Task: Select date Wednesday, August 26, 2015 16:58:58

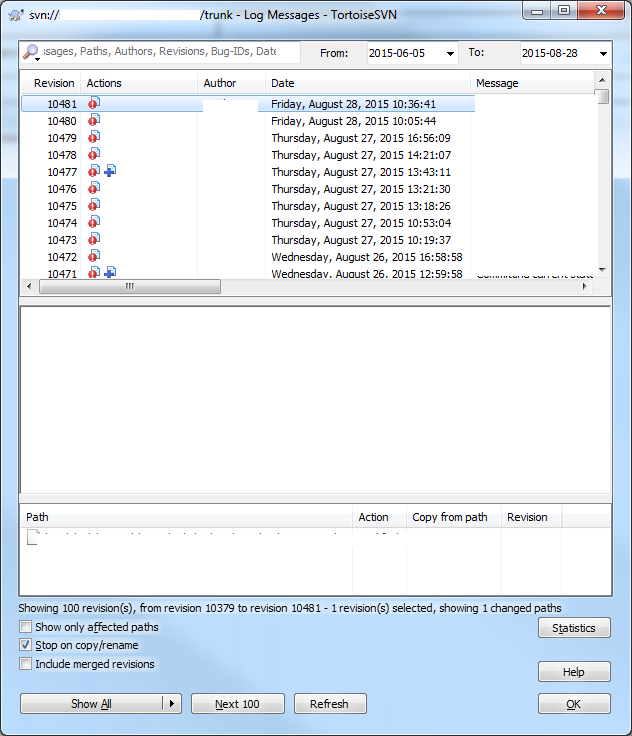Action: (x=367, y=257)
